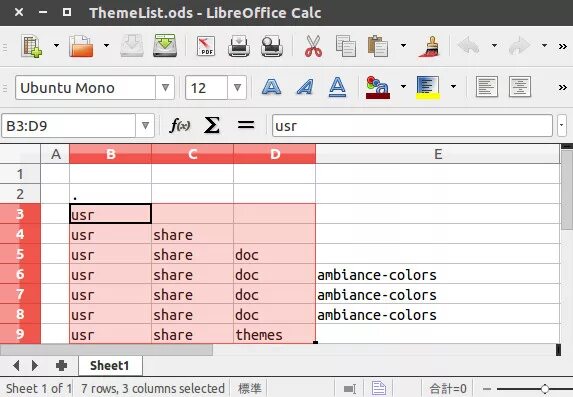Click the Open folder icon
Viewport: 573px width, 397px height.
(81, 46)
